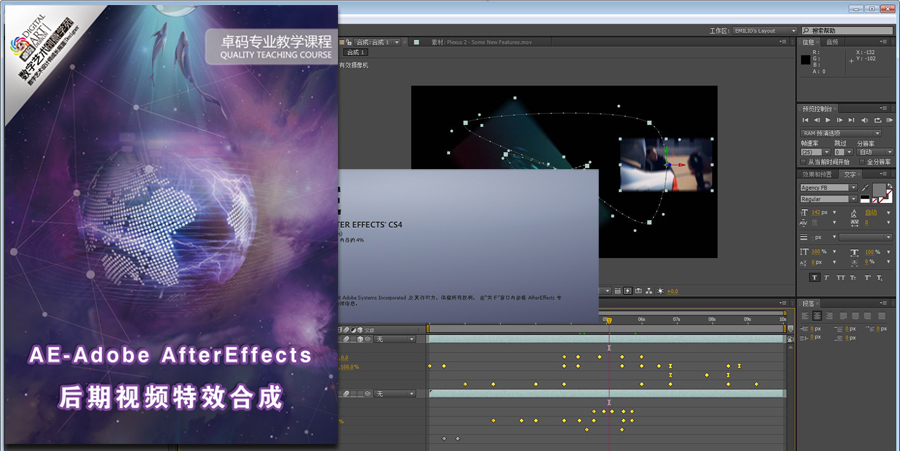Enable All Caps text style
This screenshot has width=900, height=451.
tap(840, 277)
